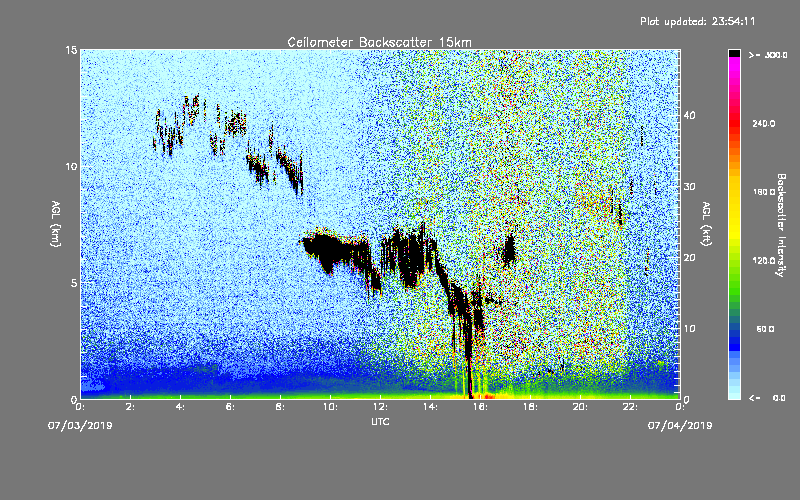Click the "240.0" colorbar value

tap(764, 123)
